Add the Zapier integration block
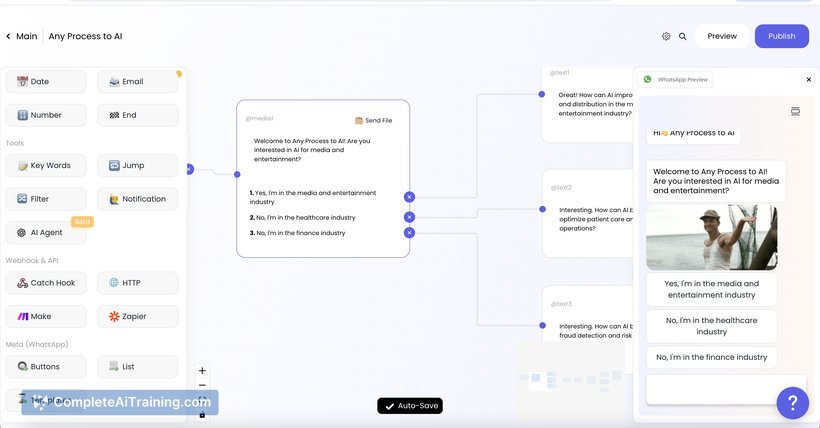 (x=138, y=316)
